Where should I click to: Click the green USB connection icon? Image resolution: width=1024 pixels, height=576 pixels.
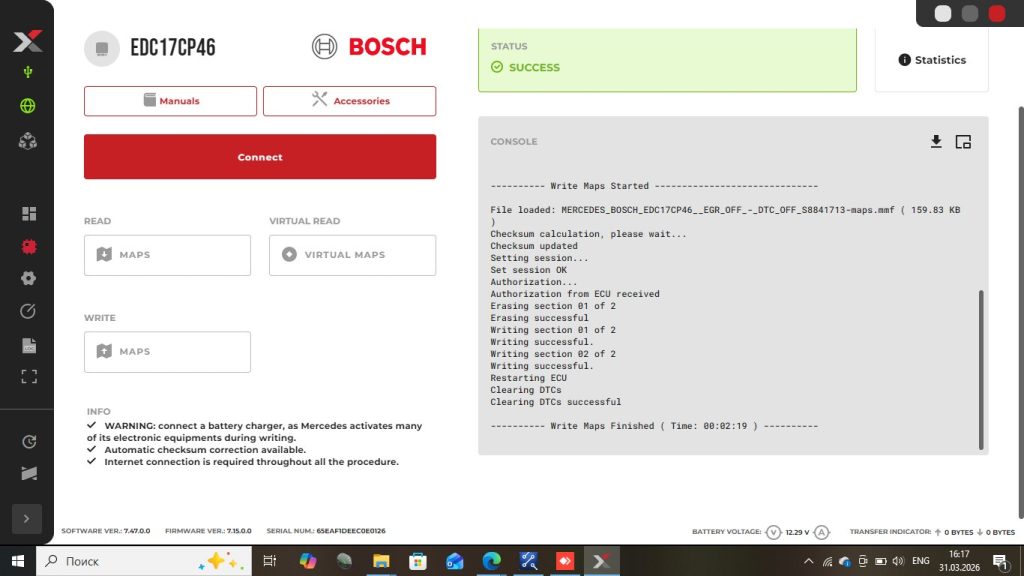(x=27, y=72)
